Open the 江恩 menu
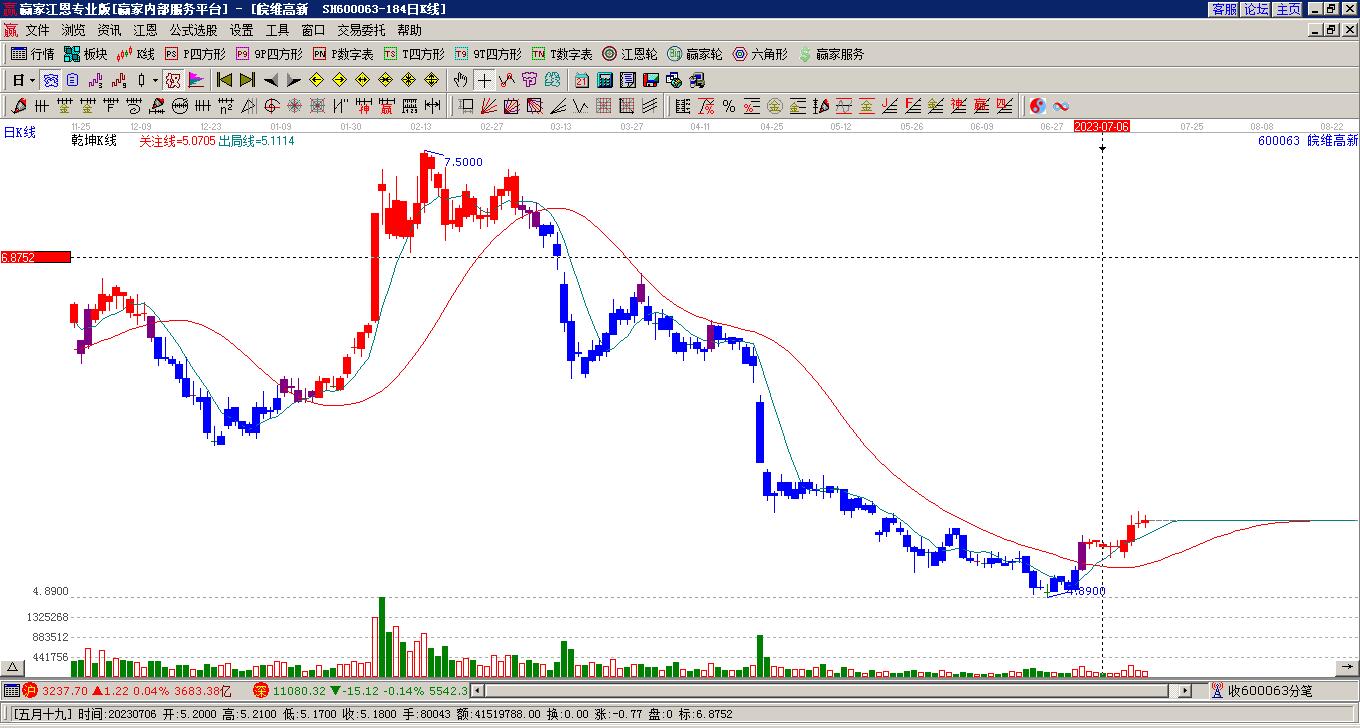This screenshot has height=728, width=1360. click(145, 31)
